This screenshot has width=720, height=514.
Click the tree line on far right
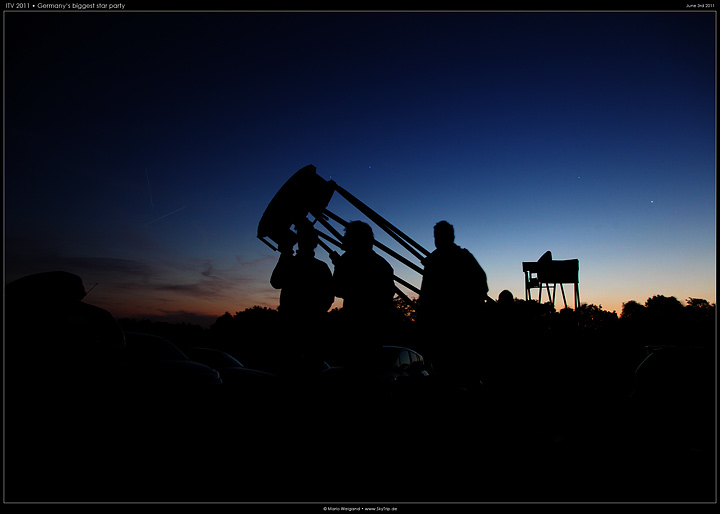(x=665, y=308)
